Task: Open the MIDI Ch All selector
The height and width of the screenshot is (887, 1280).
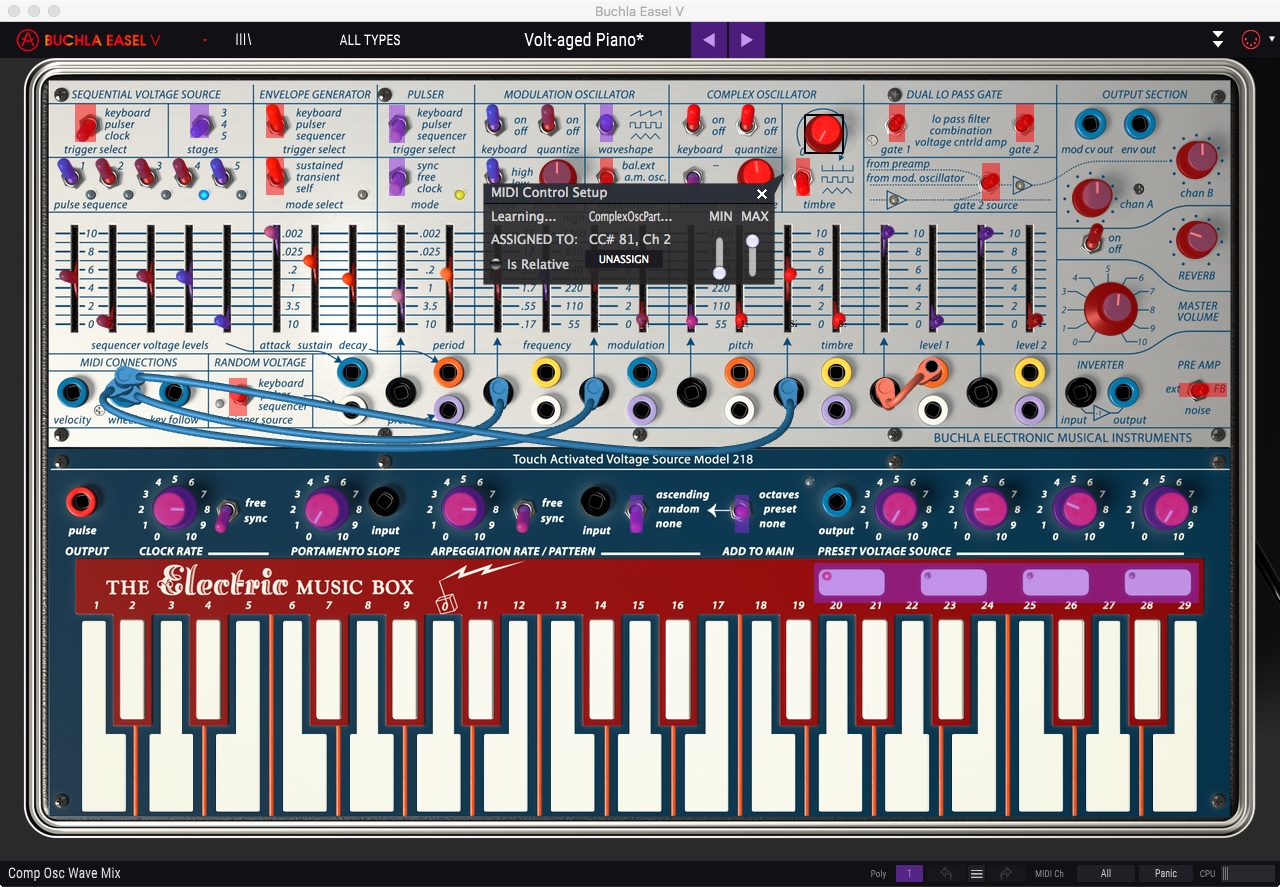Action: pyautogui.click(x=1105, y=873)
